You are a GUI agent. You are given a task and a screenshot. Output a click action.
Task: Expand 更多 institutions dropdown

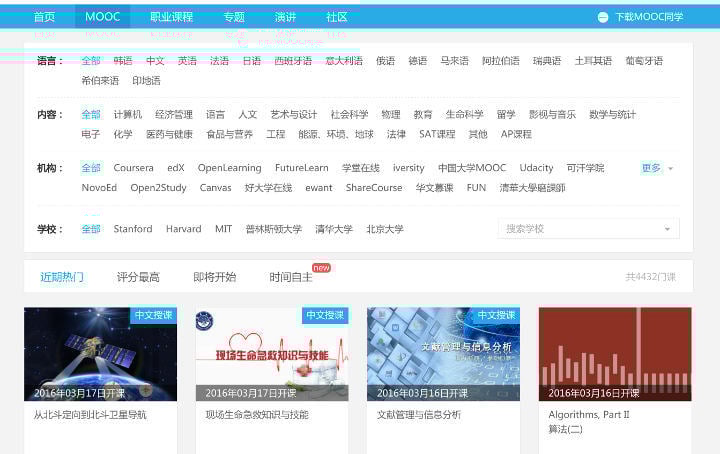pos(657,168)
